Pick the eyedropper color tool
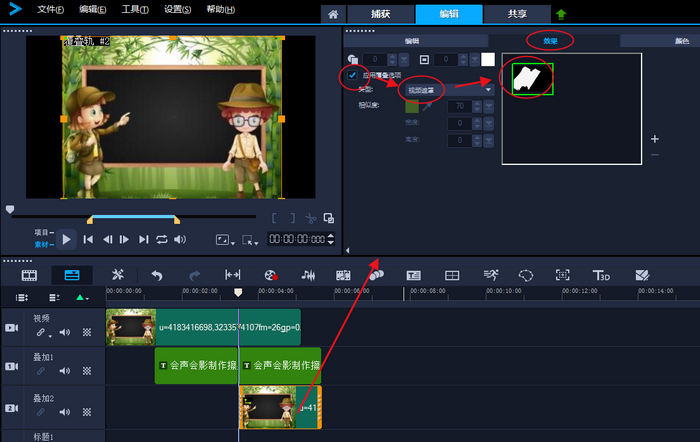700x442 pixels. click(x=427, y=106)
